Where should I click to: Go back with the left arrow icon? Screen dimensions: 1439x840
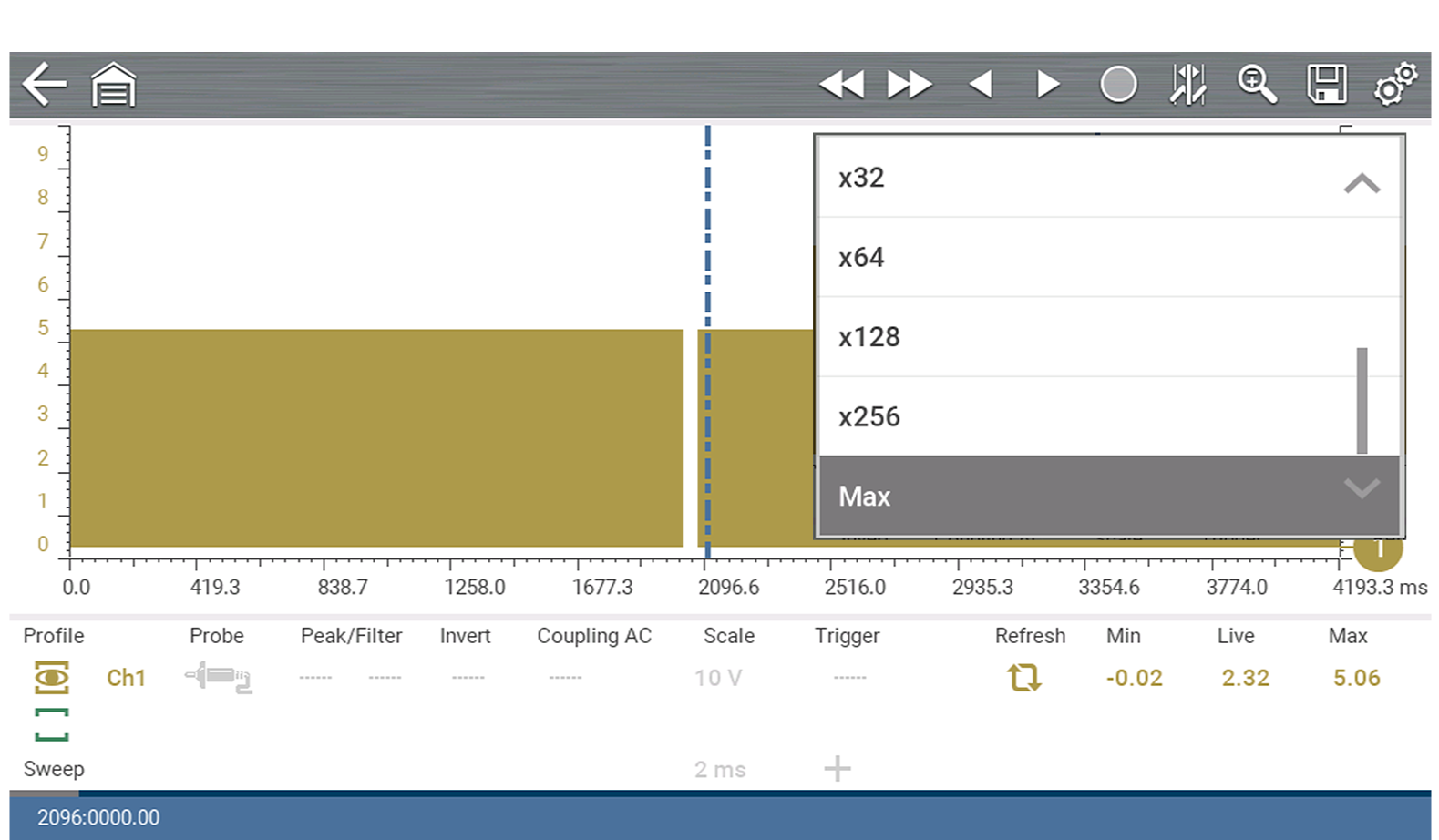[44, 85]
